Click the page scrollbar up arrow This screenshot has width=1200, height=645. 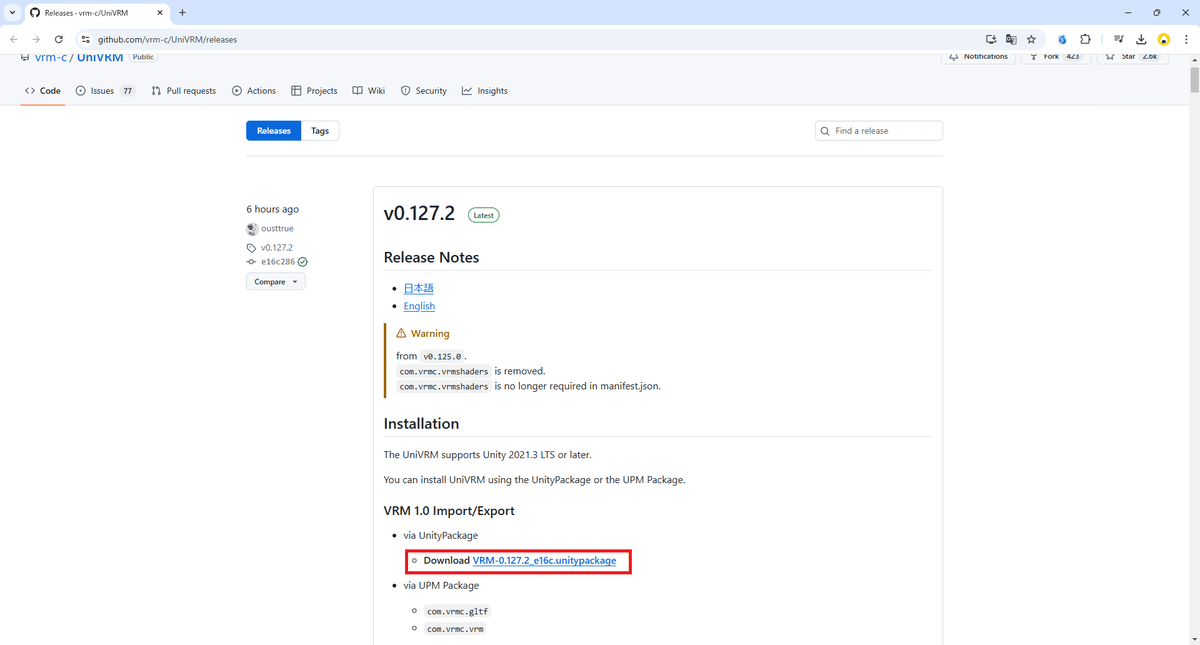point(1194,59)
